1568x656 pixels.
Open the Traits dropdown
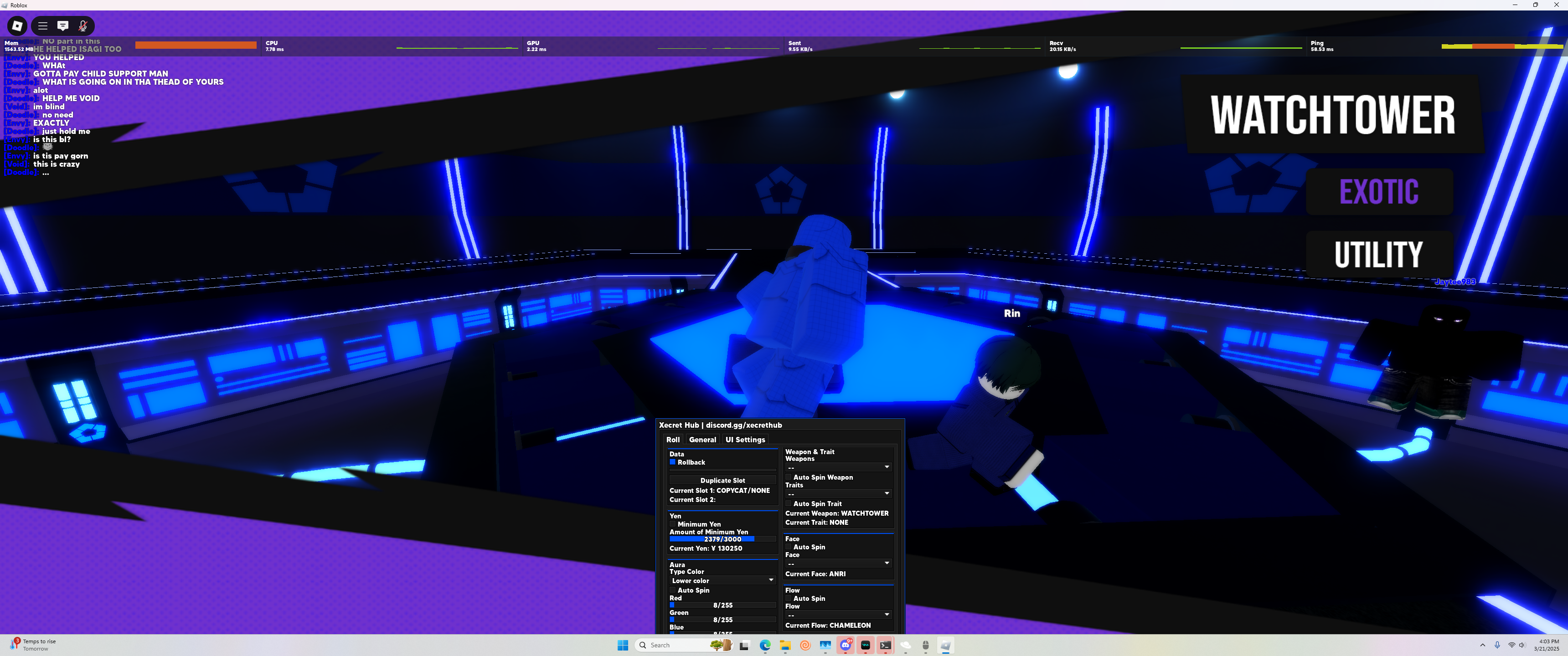tap(838, 493)
